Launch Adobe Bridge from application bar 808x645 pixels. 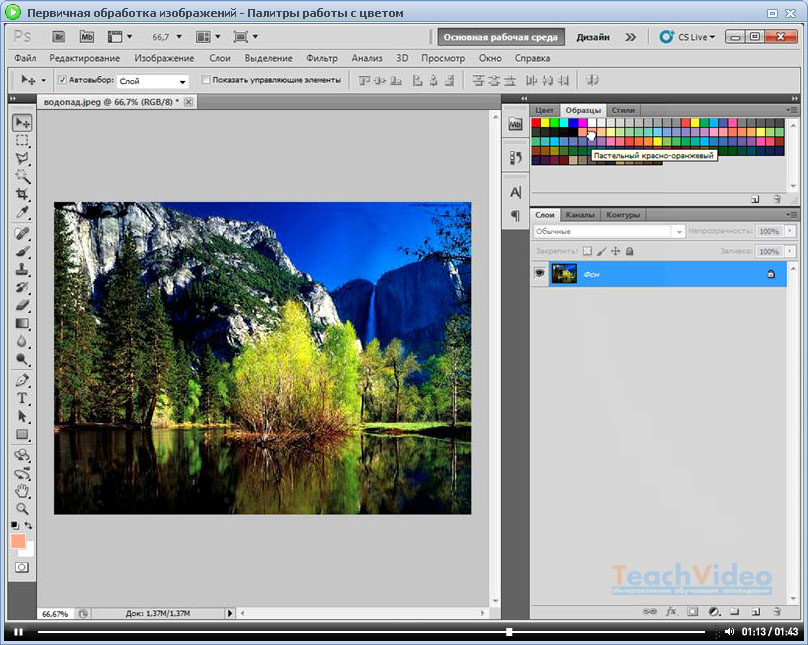coord(59,37)
